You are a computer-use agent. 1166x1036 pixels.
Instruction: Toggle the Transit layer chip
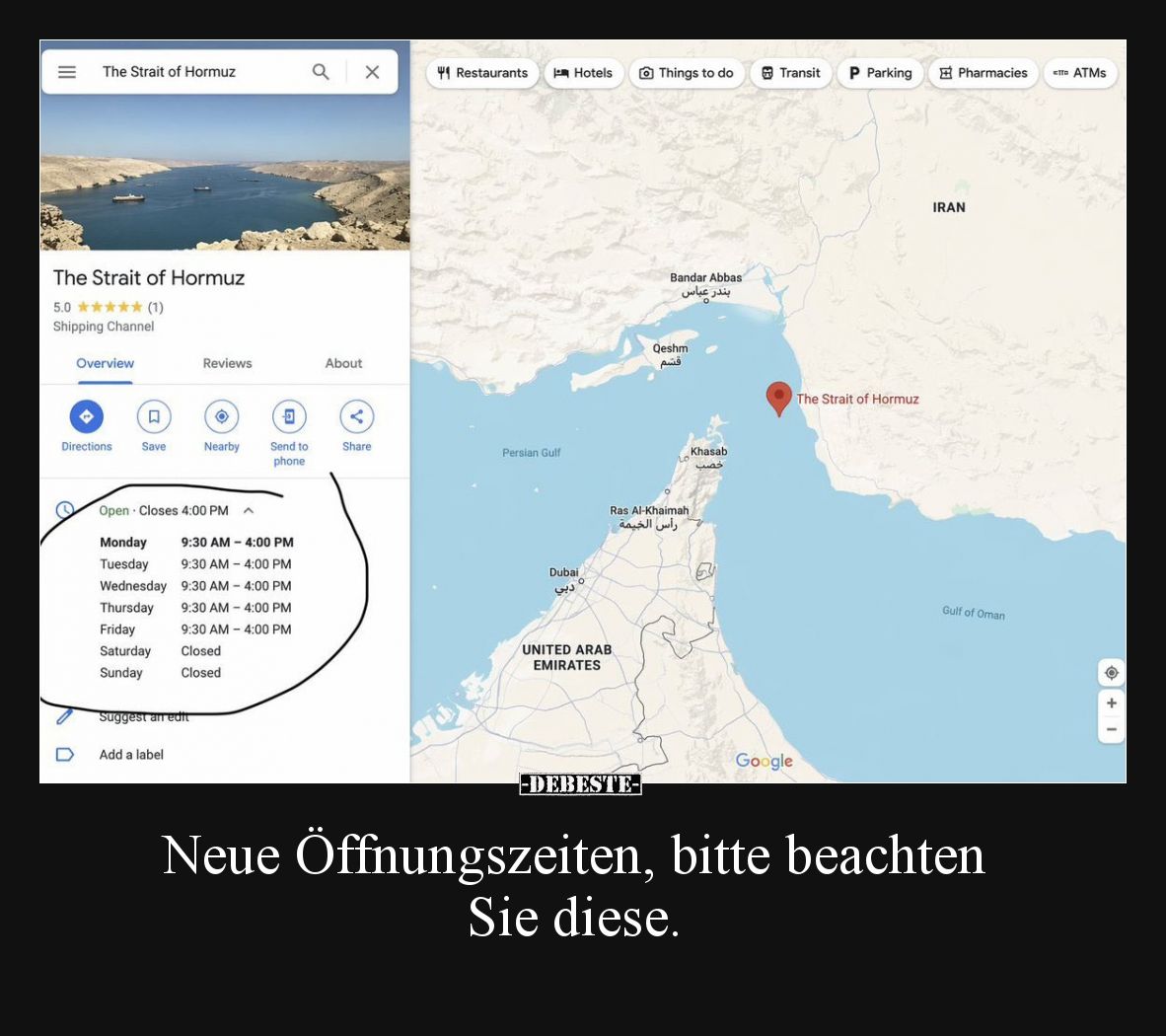point(791,72)
